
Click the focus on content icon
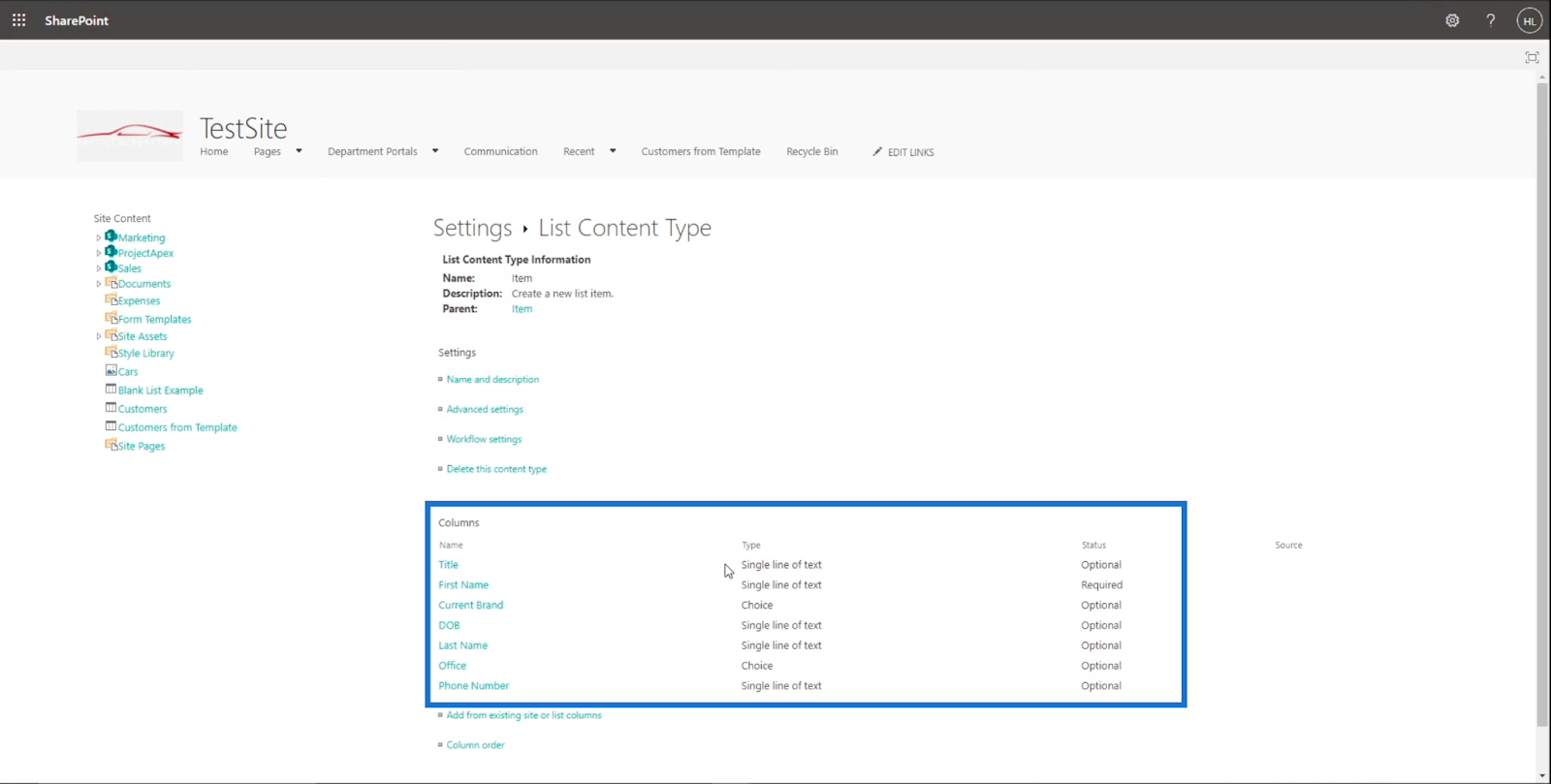(1532, 57)
